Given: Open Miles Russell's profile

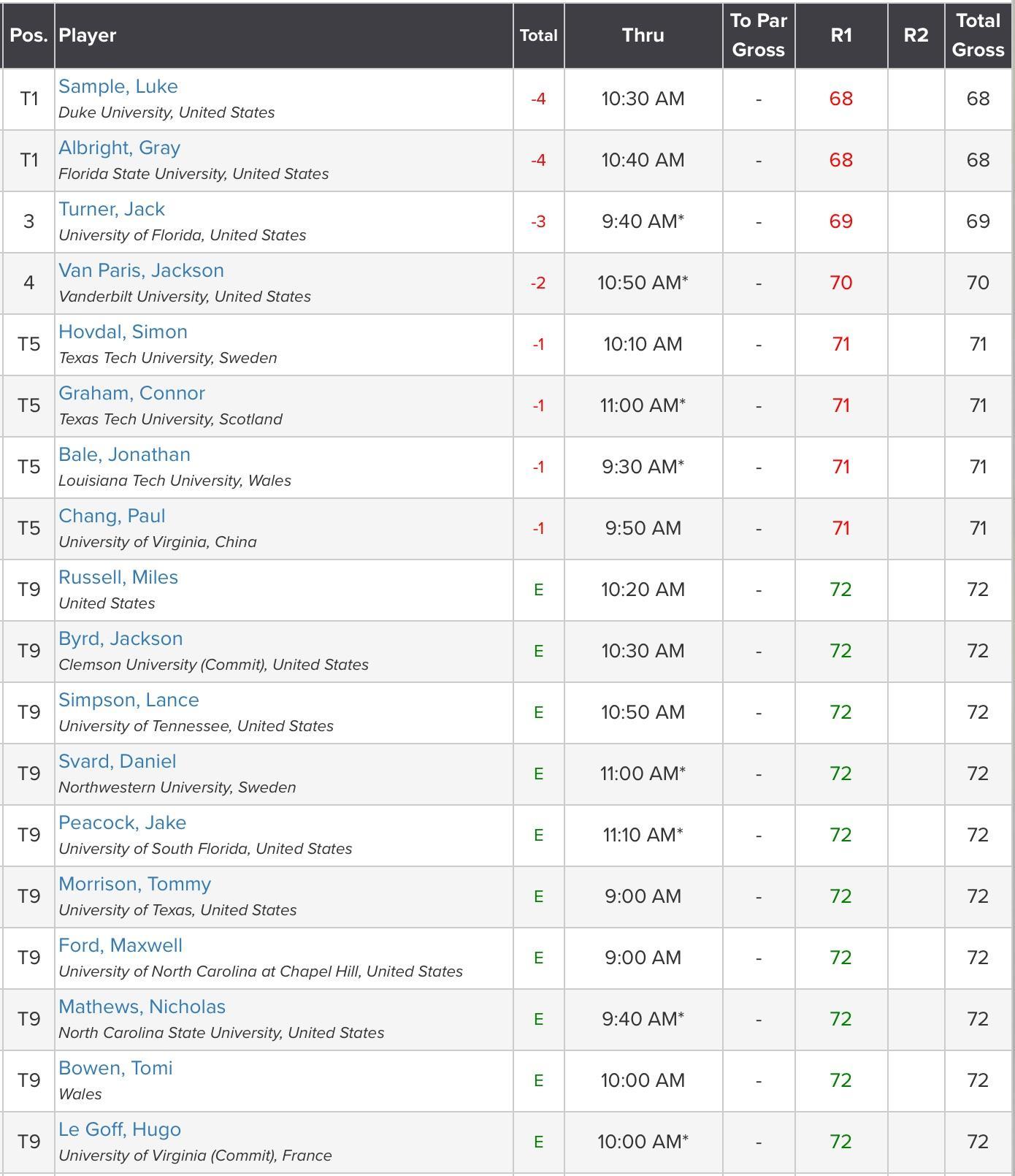Looking at the screenshot, I should click(118, 577).
